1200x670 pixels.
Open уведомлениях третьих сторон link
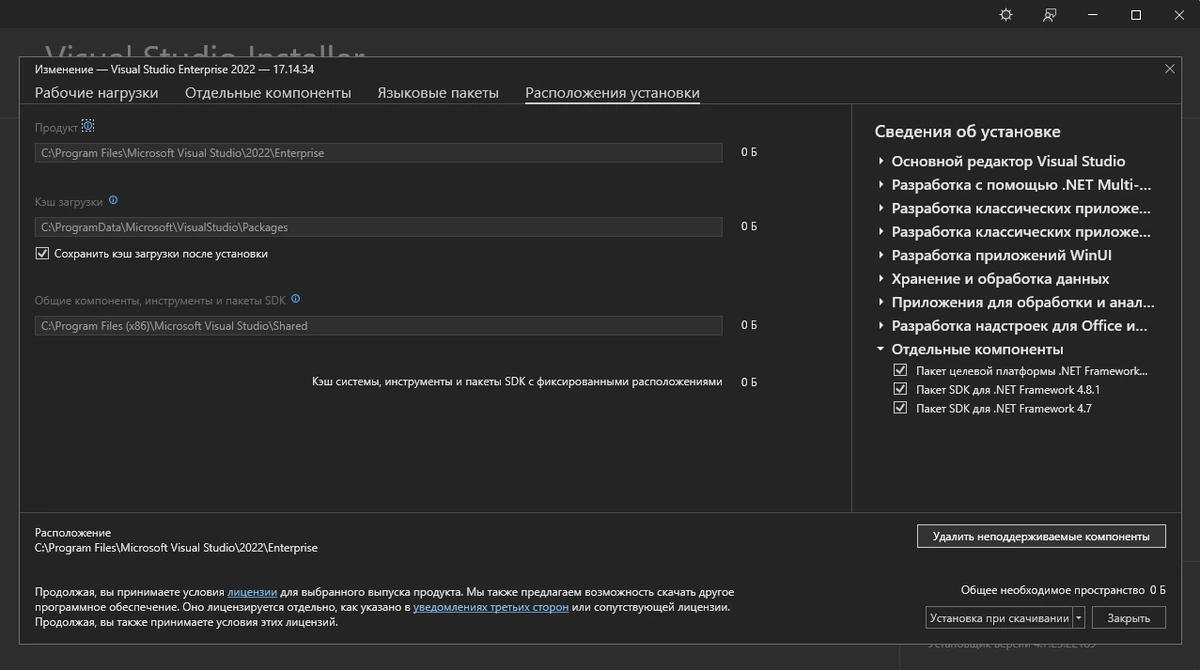(491, 607)
